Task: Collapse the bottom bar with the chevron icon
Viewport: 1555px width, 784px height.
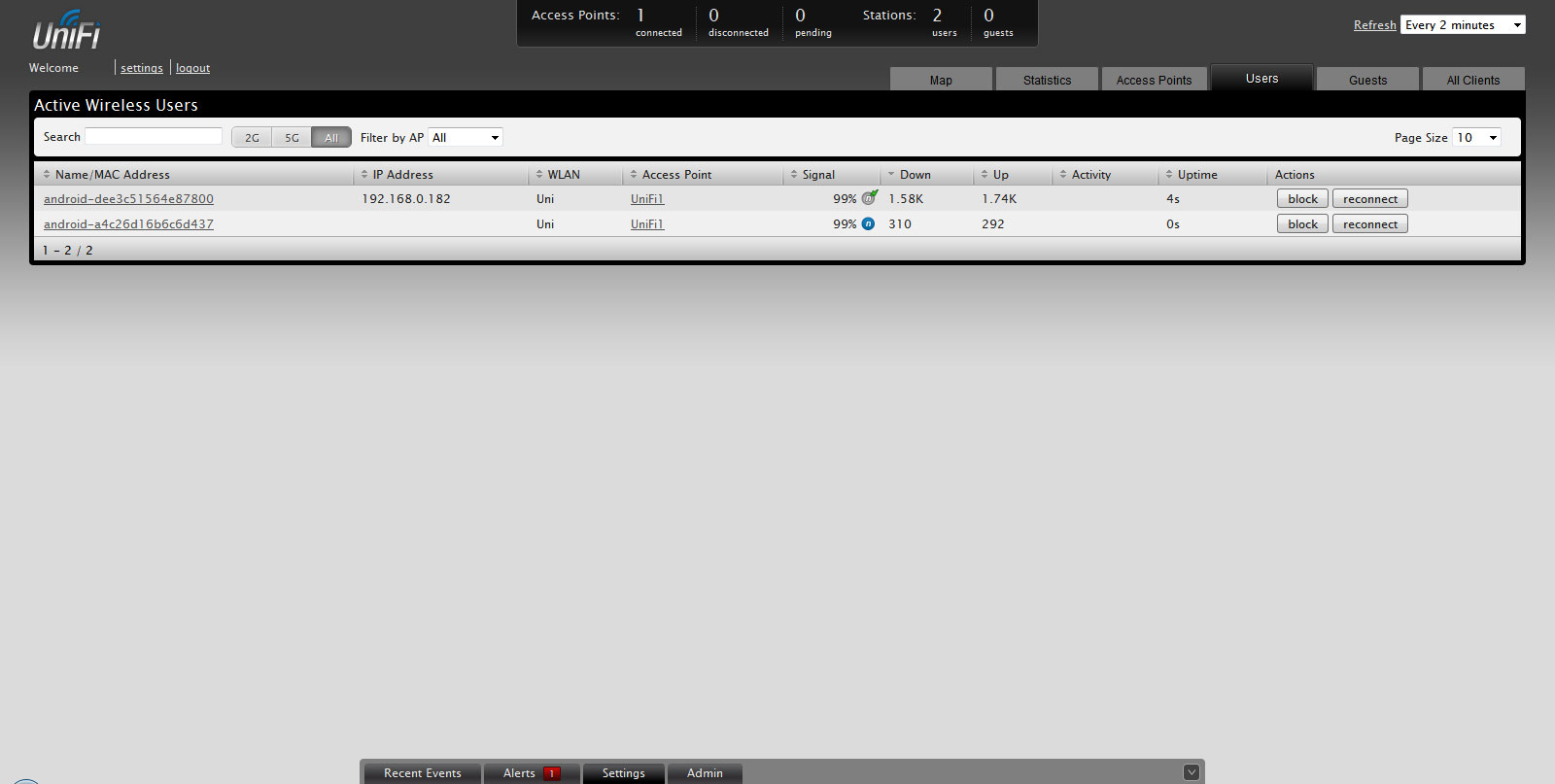Action: point(1192,772)
